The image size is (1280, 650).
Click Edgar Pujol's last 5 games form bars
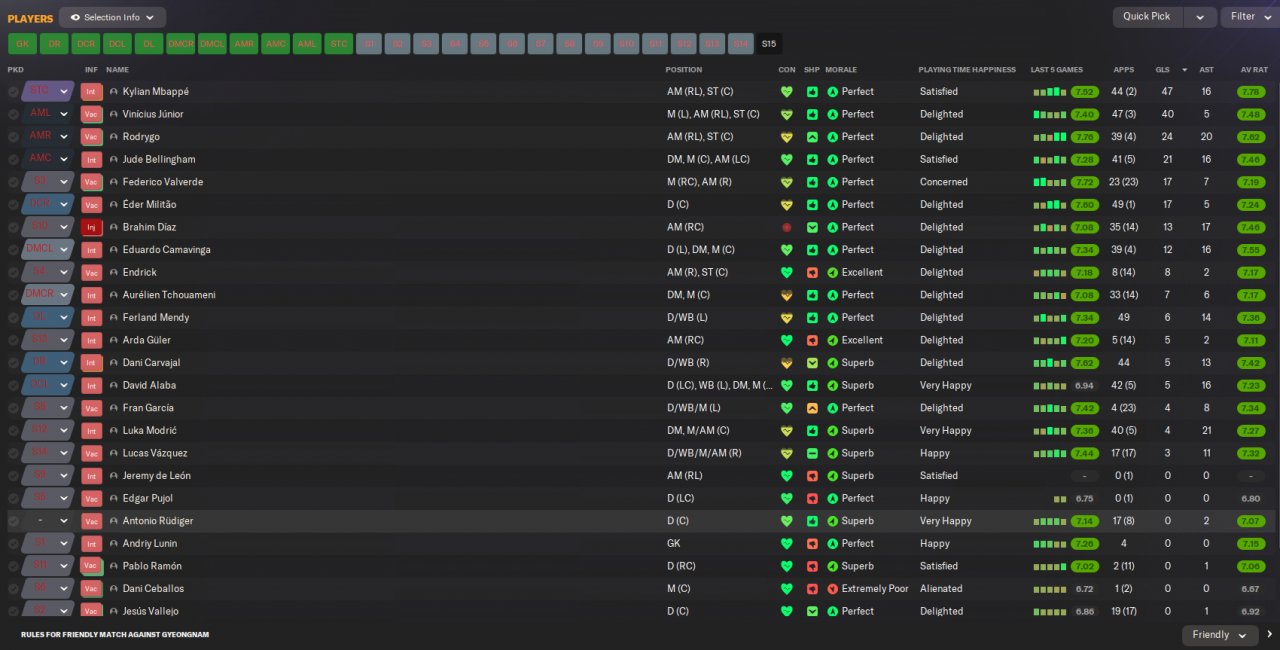[x=1060, y=499]
